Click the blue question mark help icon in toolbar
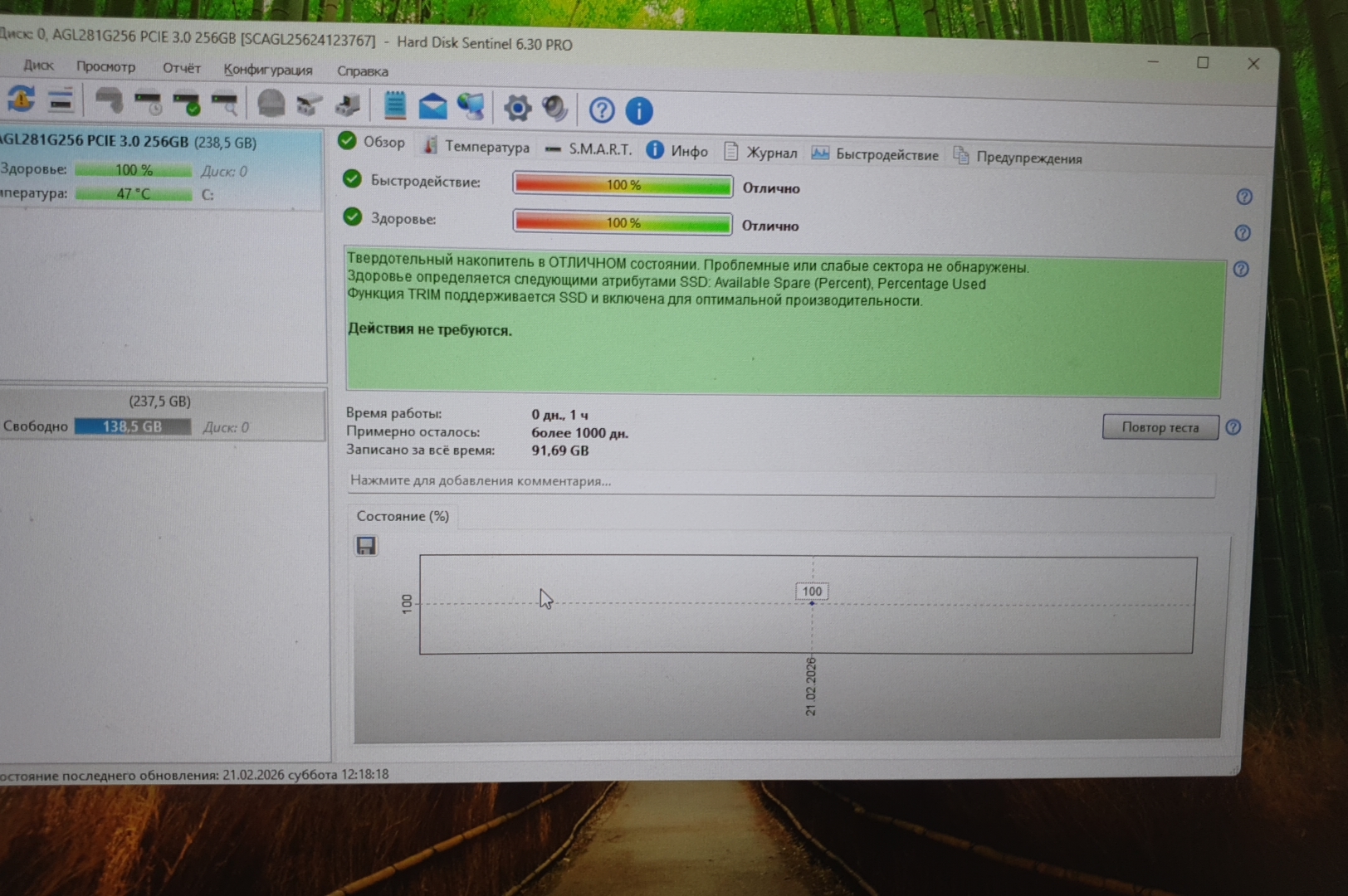Screen dimensions: 1348x896 point(602,110)
